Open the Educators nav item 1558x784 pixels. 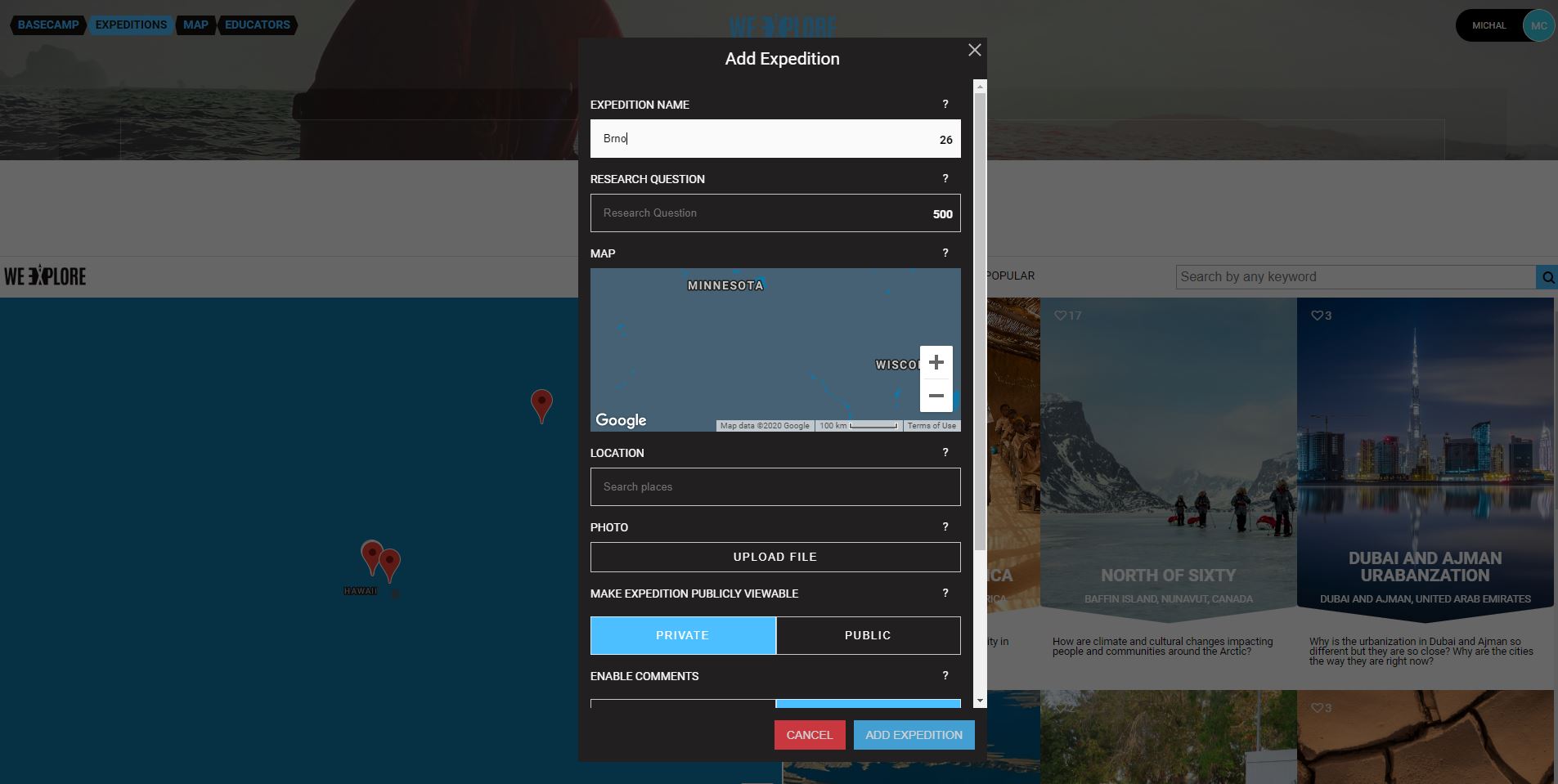[258, 25]
